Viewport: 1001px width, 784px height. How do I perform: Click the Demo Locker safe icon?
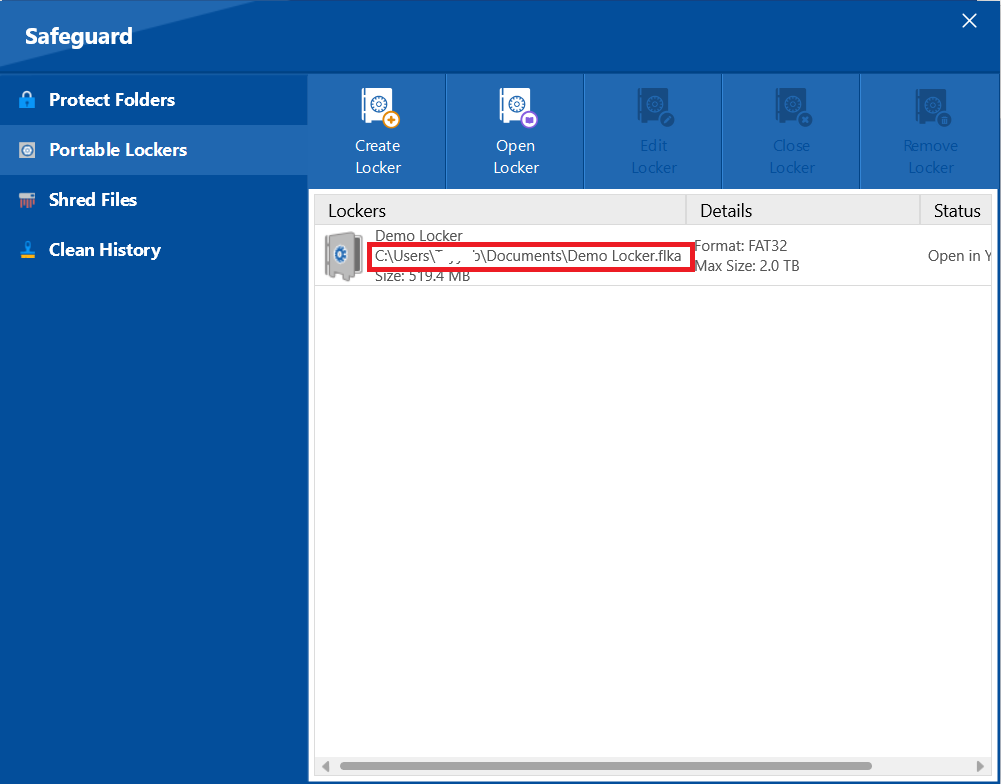coord(343,256)
